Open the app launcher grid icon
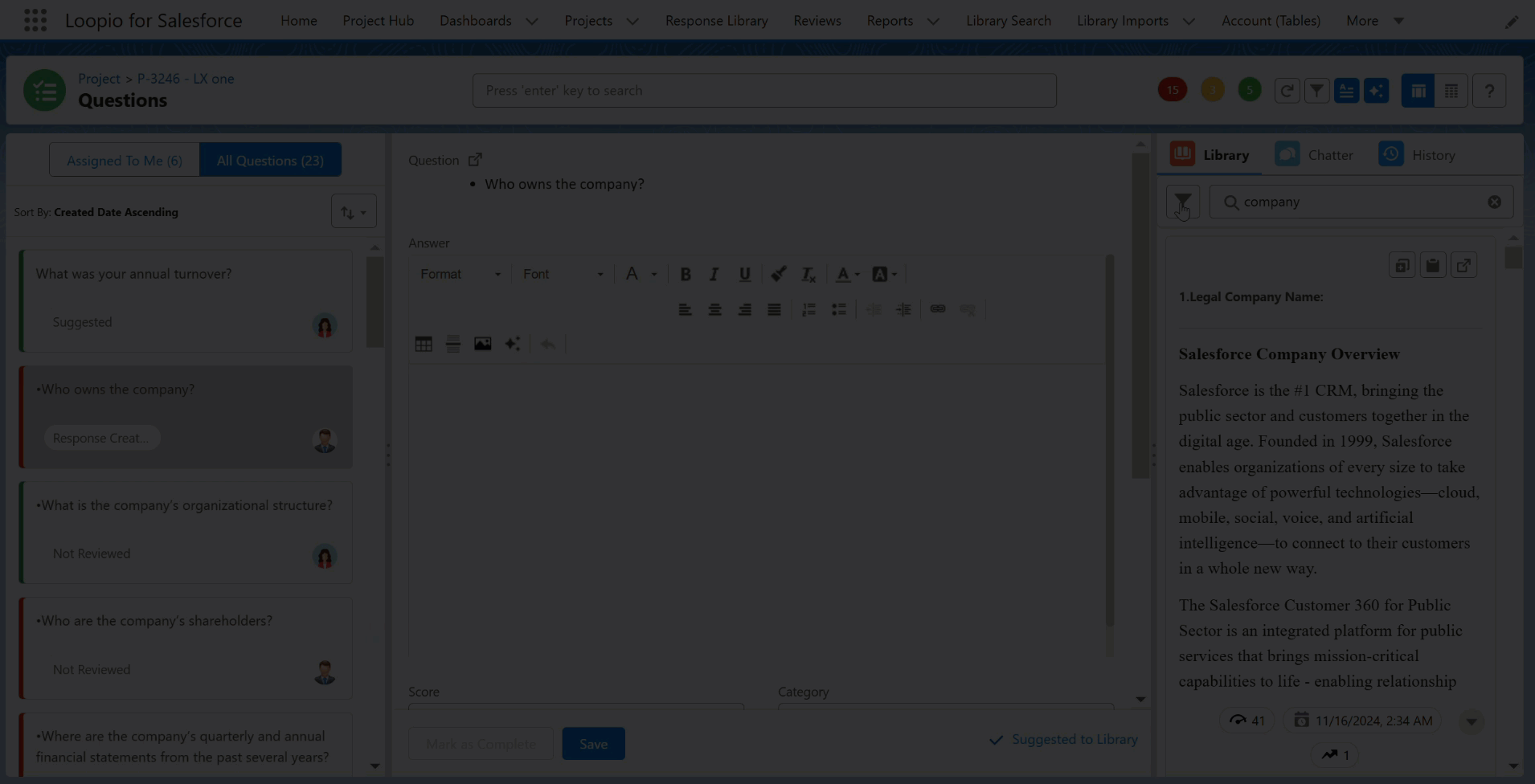This screenshot has height=784, width=1535. point(35,20)
